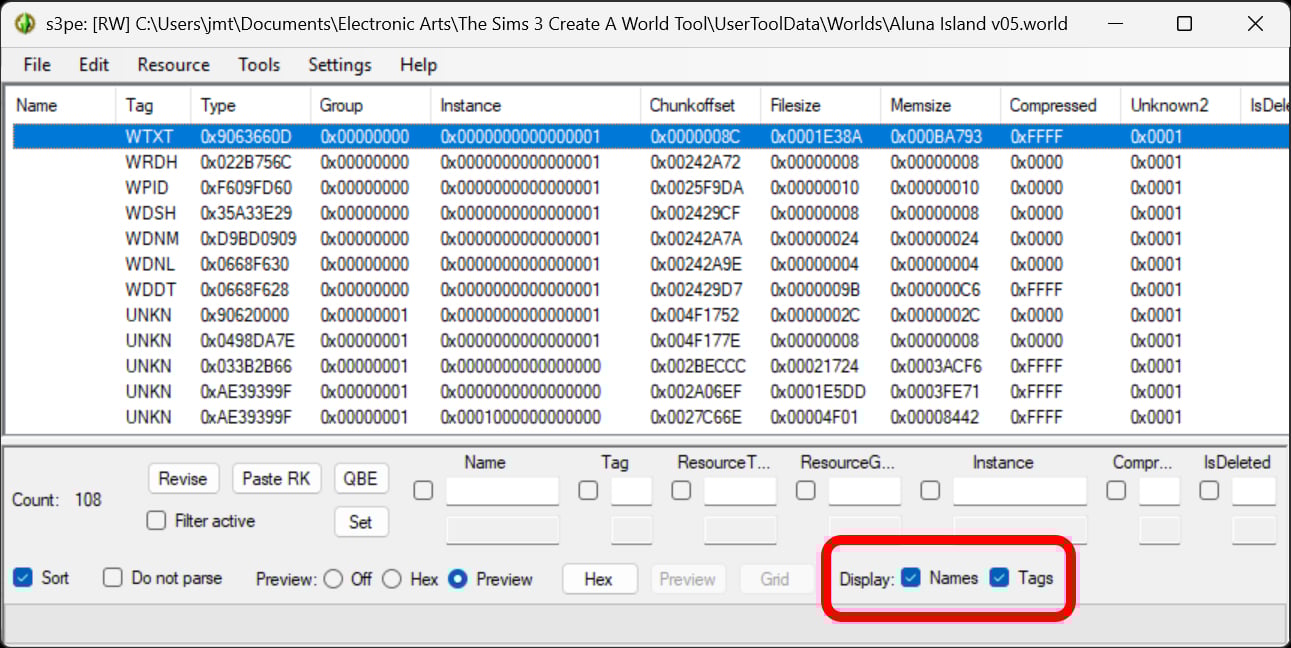The width and height of the screenshot is (1291, 648).
Task: Click the Set filter button
Action: 361,521
